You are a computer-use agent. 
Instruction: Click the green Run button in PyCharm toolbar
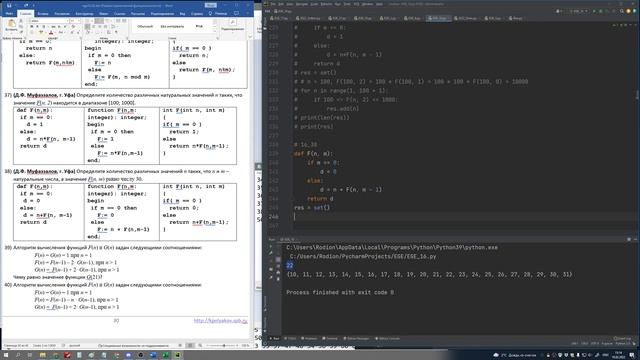594,11
